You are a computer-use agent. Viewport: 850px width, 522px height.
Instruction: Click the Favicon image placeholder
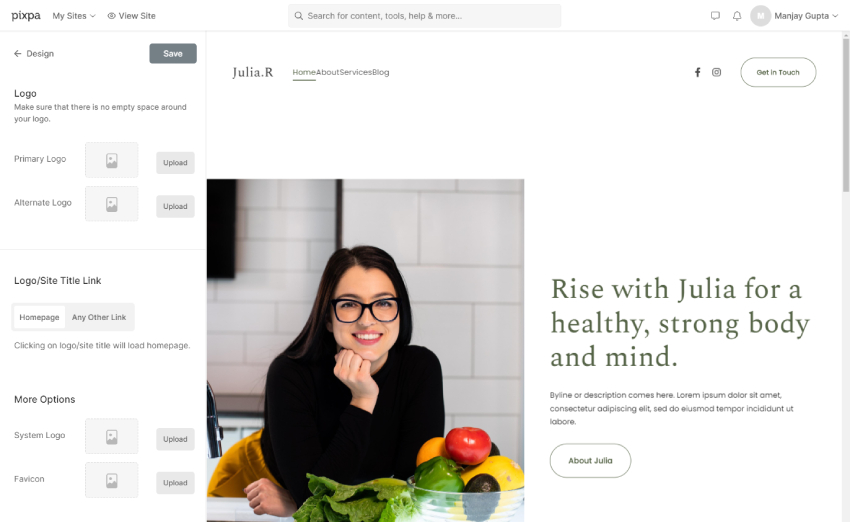(x=112, y=480)
